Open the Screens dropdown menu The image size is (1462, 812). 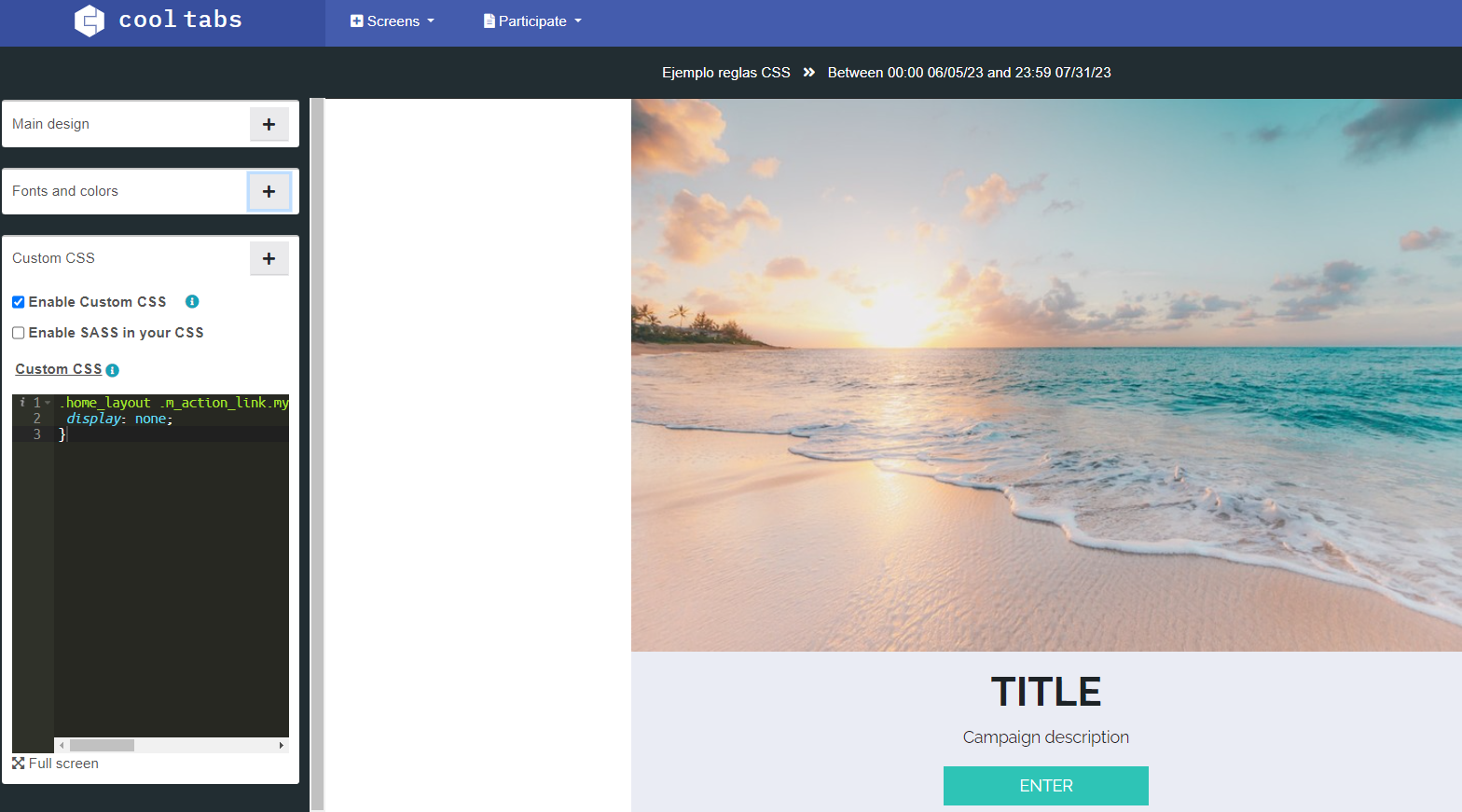pos(393,21)
